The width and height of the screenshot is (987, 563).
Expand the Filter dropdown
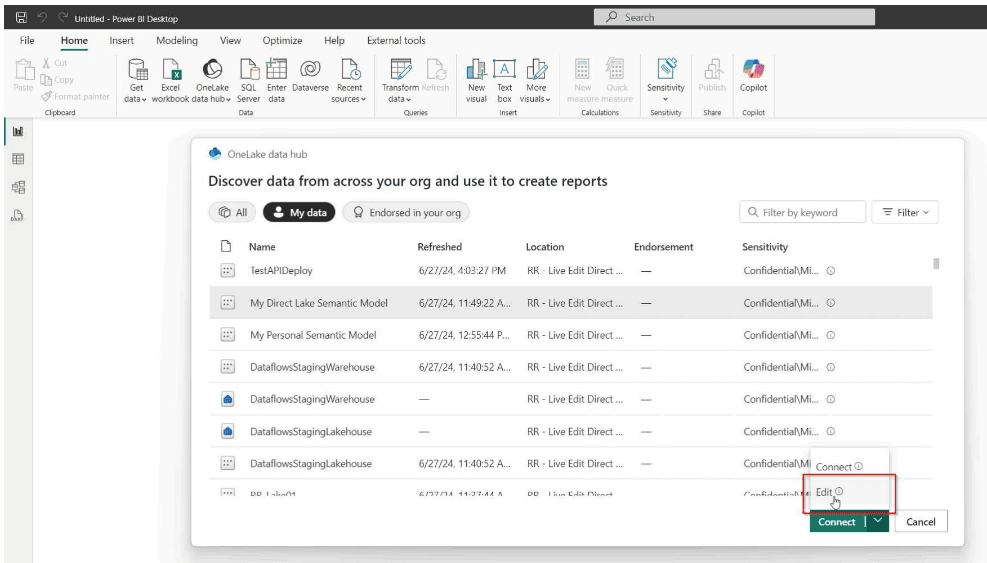(905, 213)
